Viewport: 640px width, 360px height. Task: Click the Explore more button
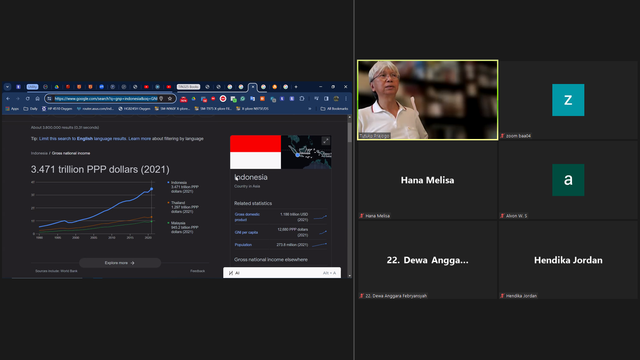point(120,263)
